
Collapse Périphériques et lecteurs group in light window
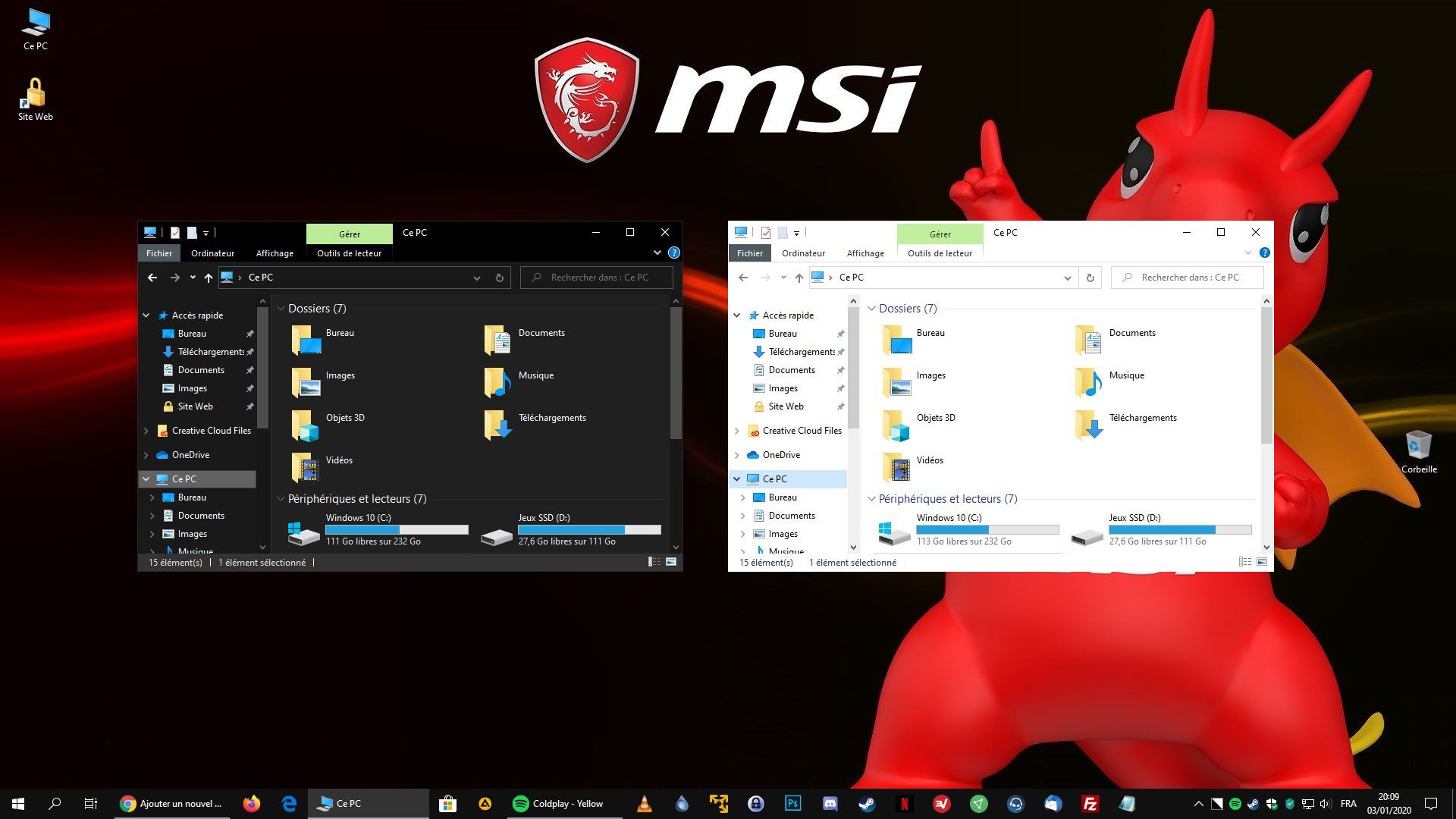click(x=871, y=499)
